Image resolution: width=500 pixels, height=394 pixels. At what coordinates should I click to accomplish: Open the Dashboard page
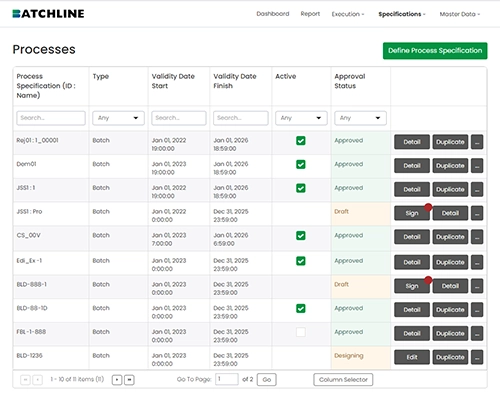(273, 14)
